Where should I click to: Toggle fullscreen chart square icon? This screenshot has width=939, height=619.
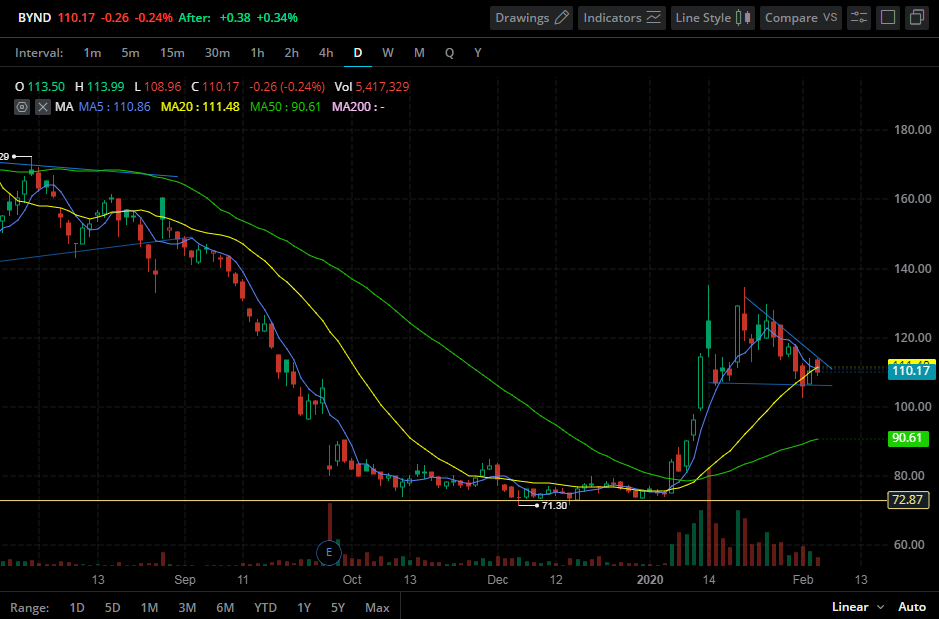888,18
